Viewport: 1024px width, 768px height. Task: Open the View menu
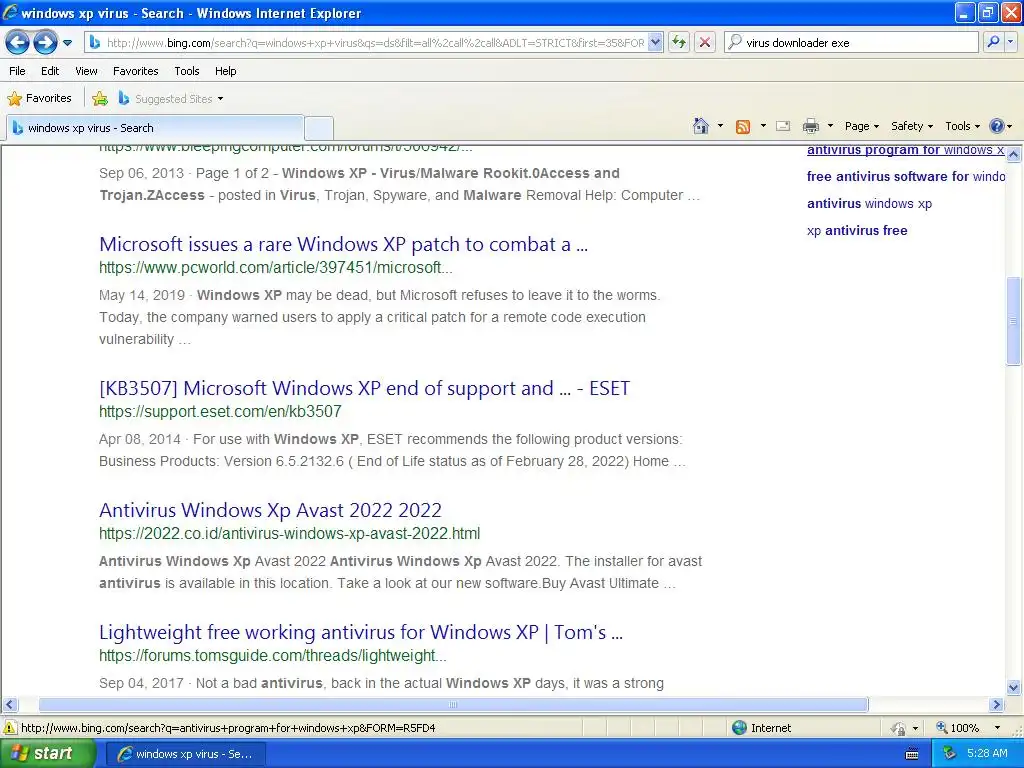coord(86,71)
